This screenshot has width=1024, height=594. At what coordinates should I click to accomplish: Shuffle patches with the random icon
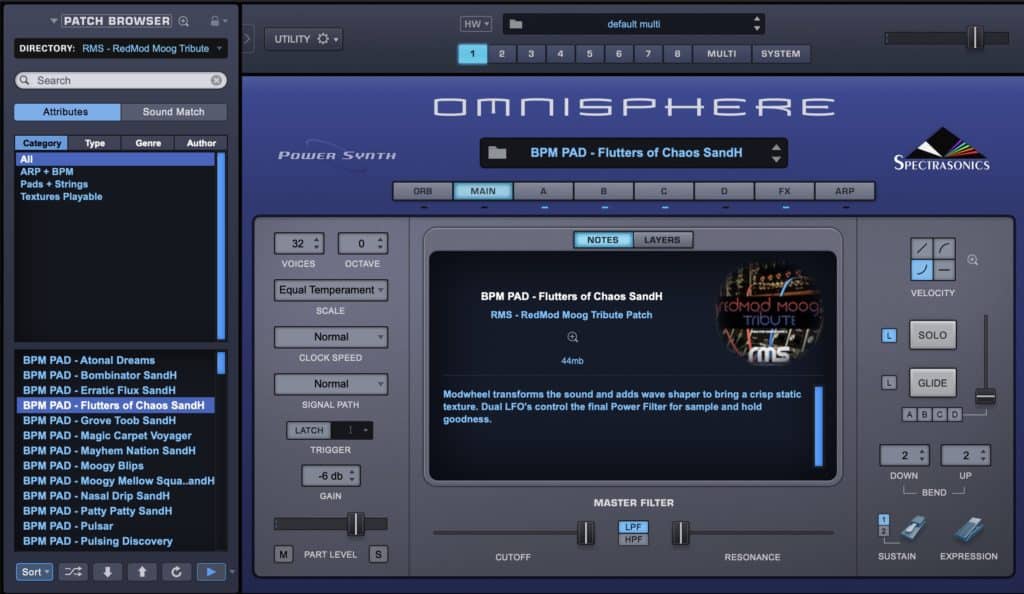point(73,572)
